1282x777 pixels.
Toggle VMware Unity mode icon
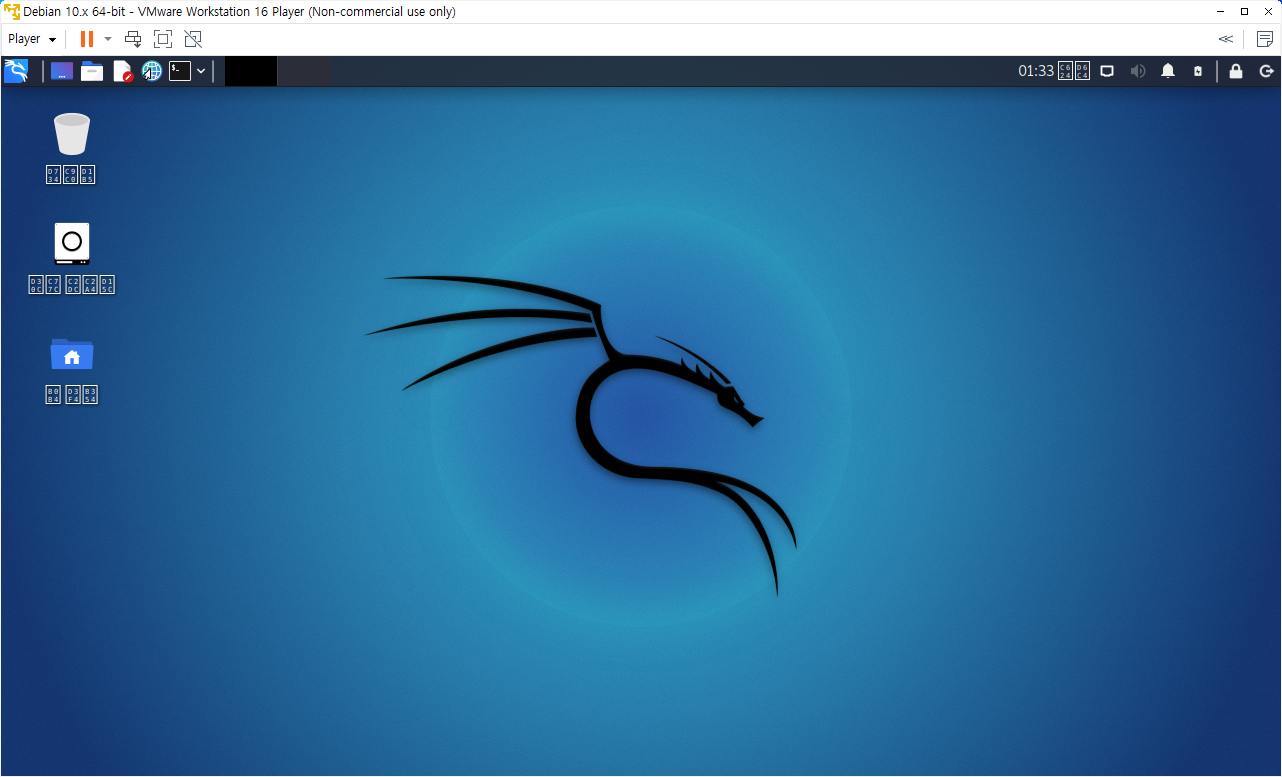pos(193,39)
